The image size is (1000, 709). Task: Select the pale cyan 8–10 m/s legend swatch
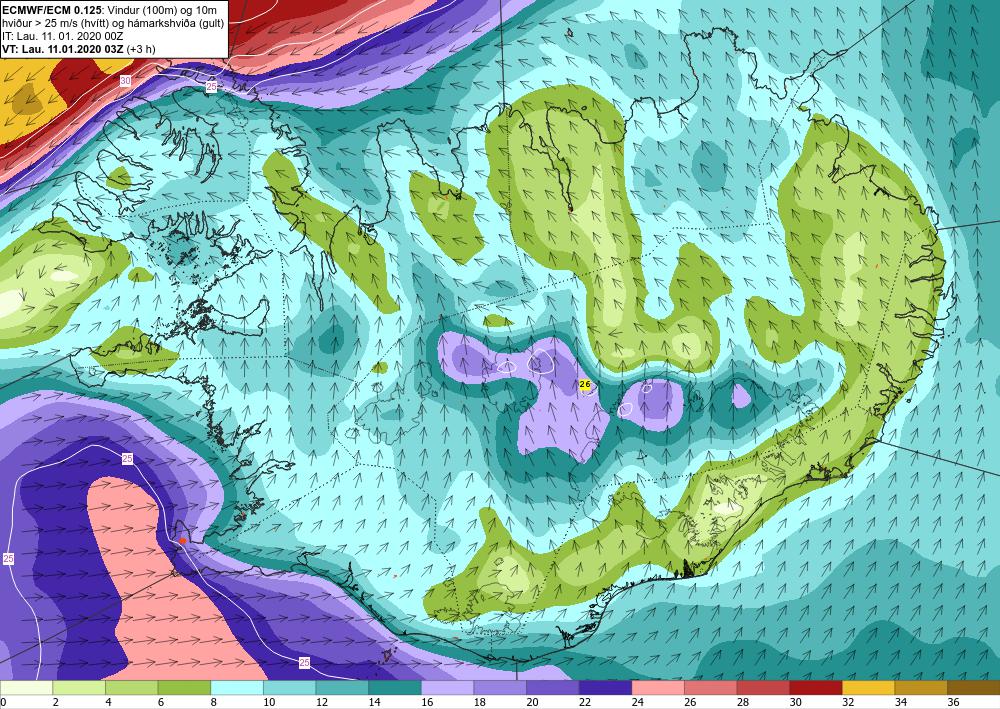pyautogui.click(x=237, y=687)
